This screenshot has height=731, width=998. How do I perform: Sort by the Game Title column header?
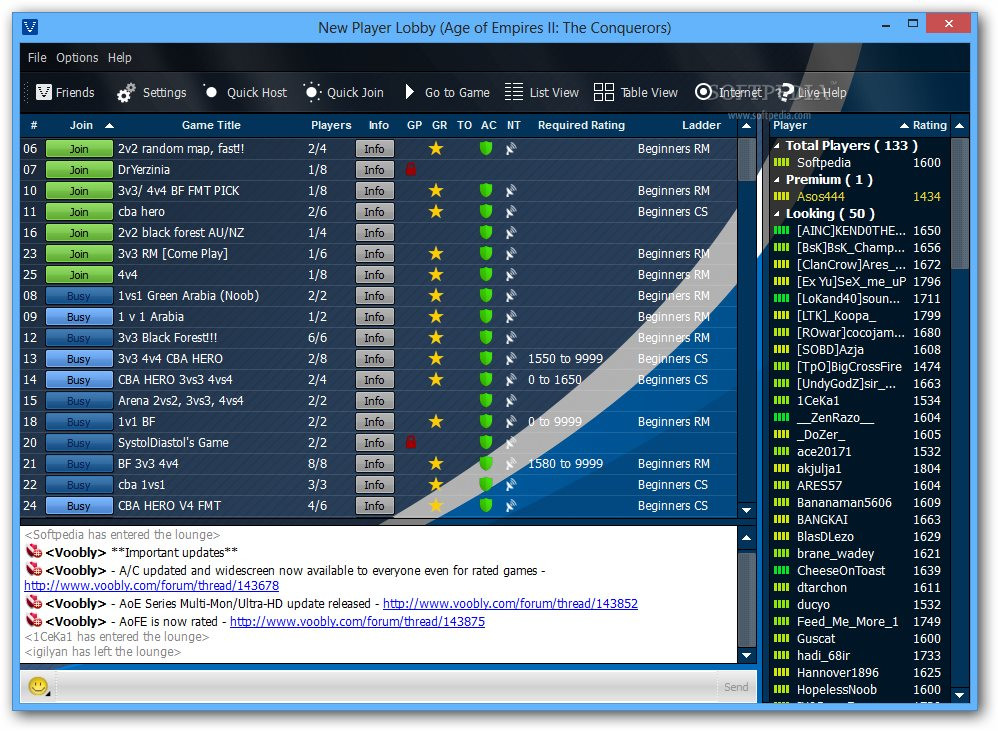pyautogui.click(x=211, y=125)
